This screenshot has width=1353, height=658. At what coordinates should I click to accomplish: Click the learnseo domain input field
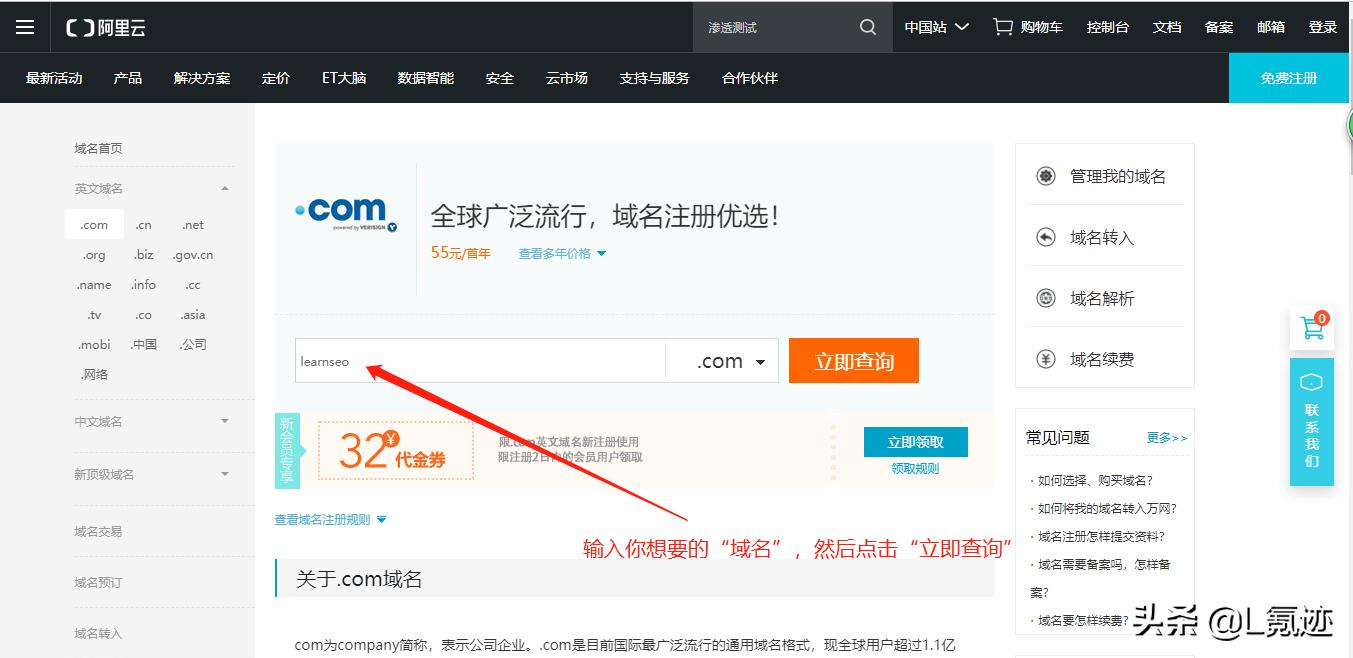pyautogui.click(x=480, y=360)
